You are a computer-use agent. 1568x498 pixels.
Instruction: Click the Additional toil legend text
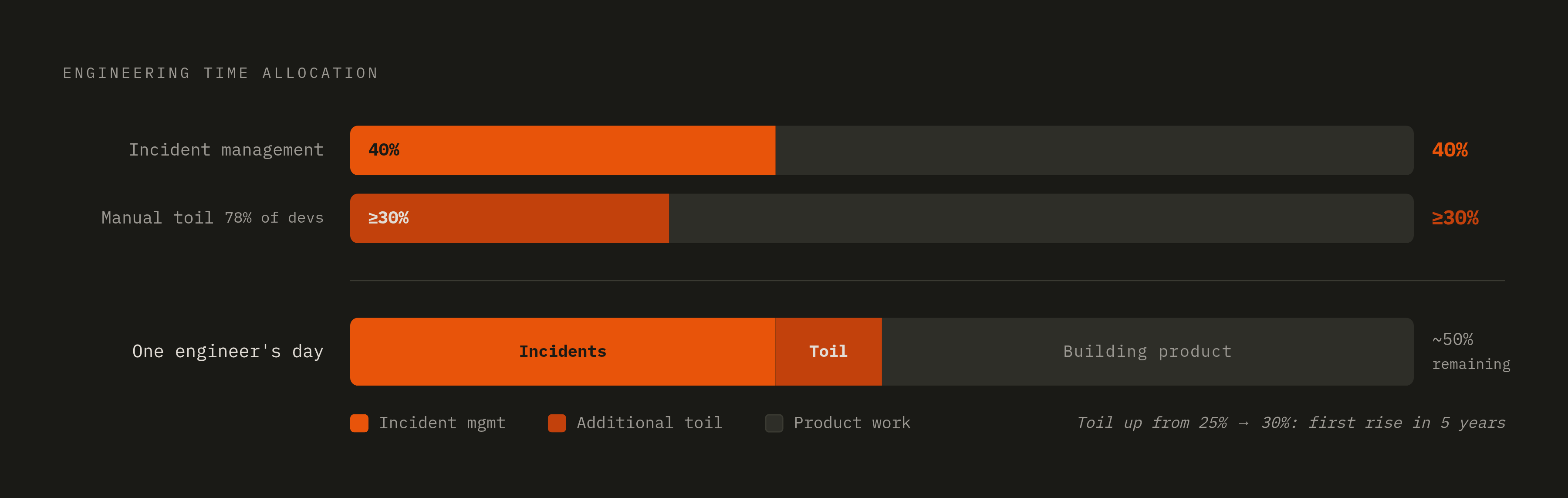pyautogui.click(x=649, y=423)
